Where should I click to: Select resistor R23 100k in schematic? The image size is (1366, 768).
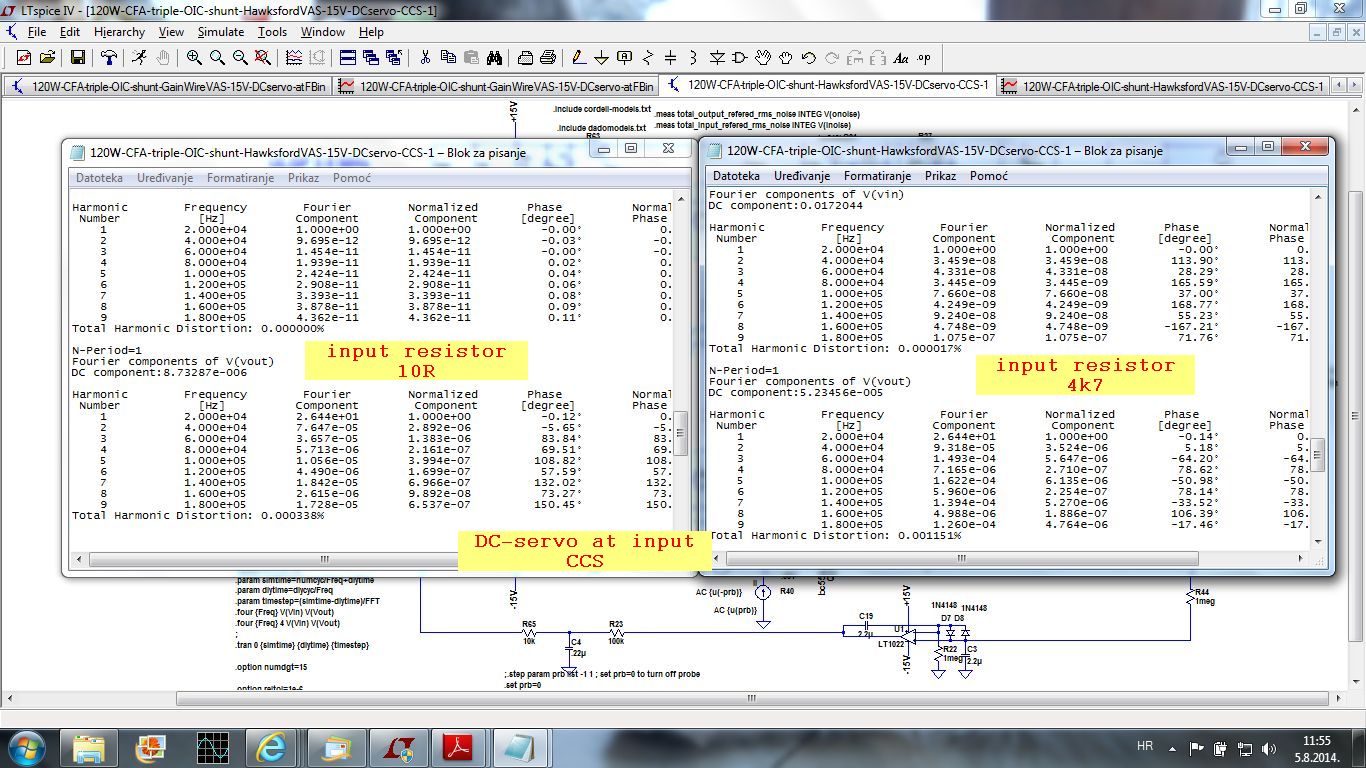[616, 632]
